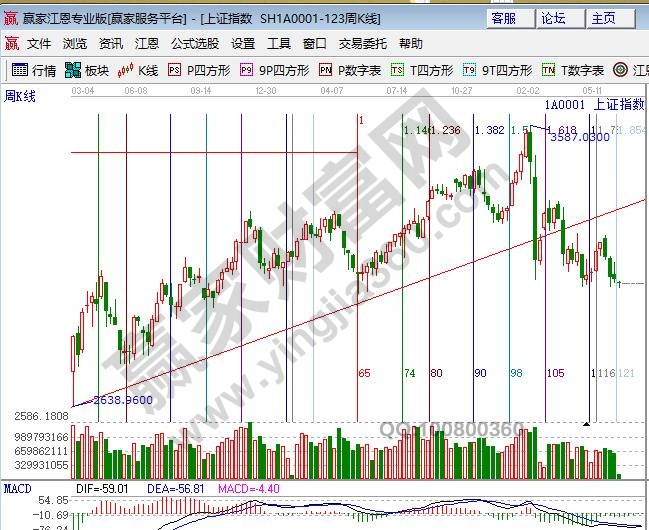
Task: Open the 文件 menu
Action: [x=39, y=44]
